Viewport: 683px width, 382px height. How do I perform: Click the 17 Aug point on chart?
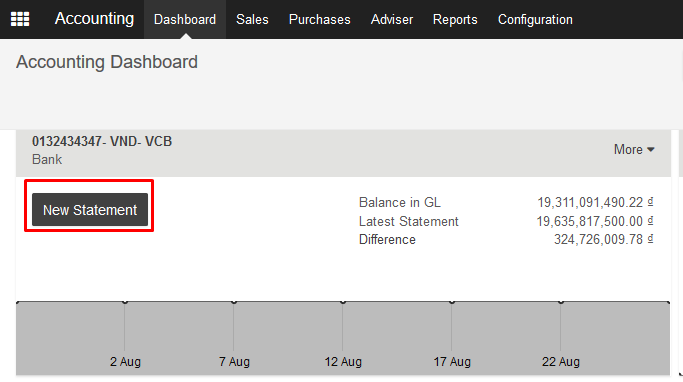coord(452,301)
